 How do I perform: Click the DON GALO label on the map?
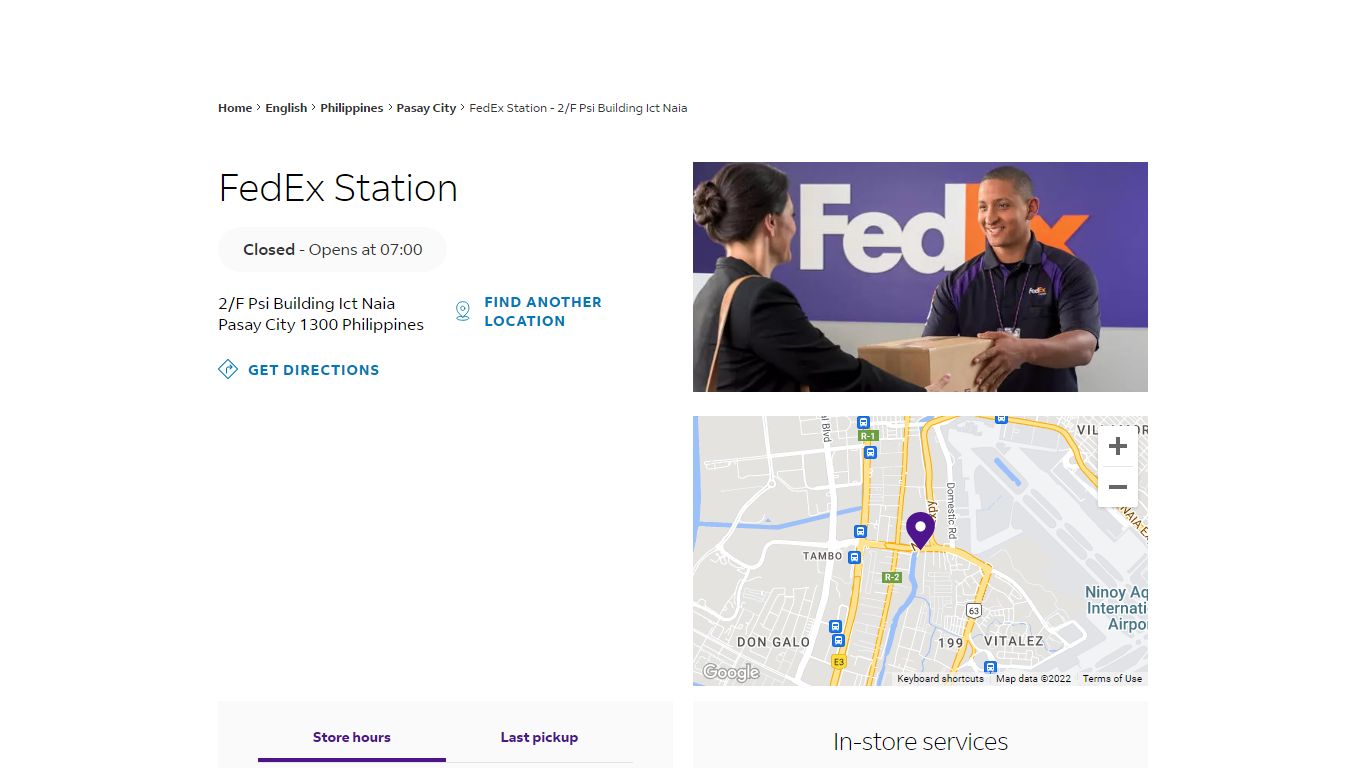click(x=774, y=642)
